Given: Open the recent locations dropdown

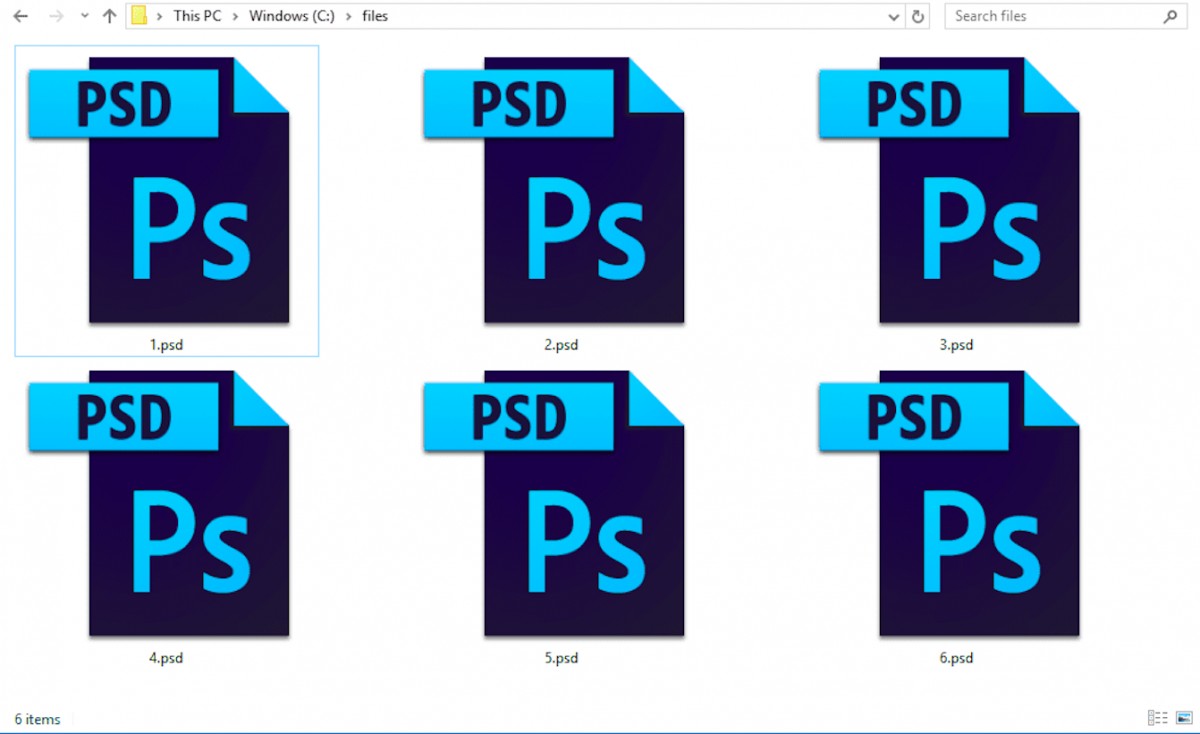Looking at the screenshot, I should pyautogui.click(x=84, y=17).
